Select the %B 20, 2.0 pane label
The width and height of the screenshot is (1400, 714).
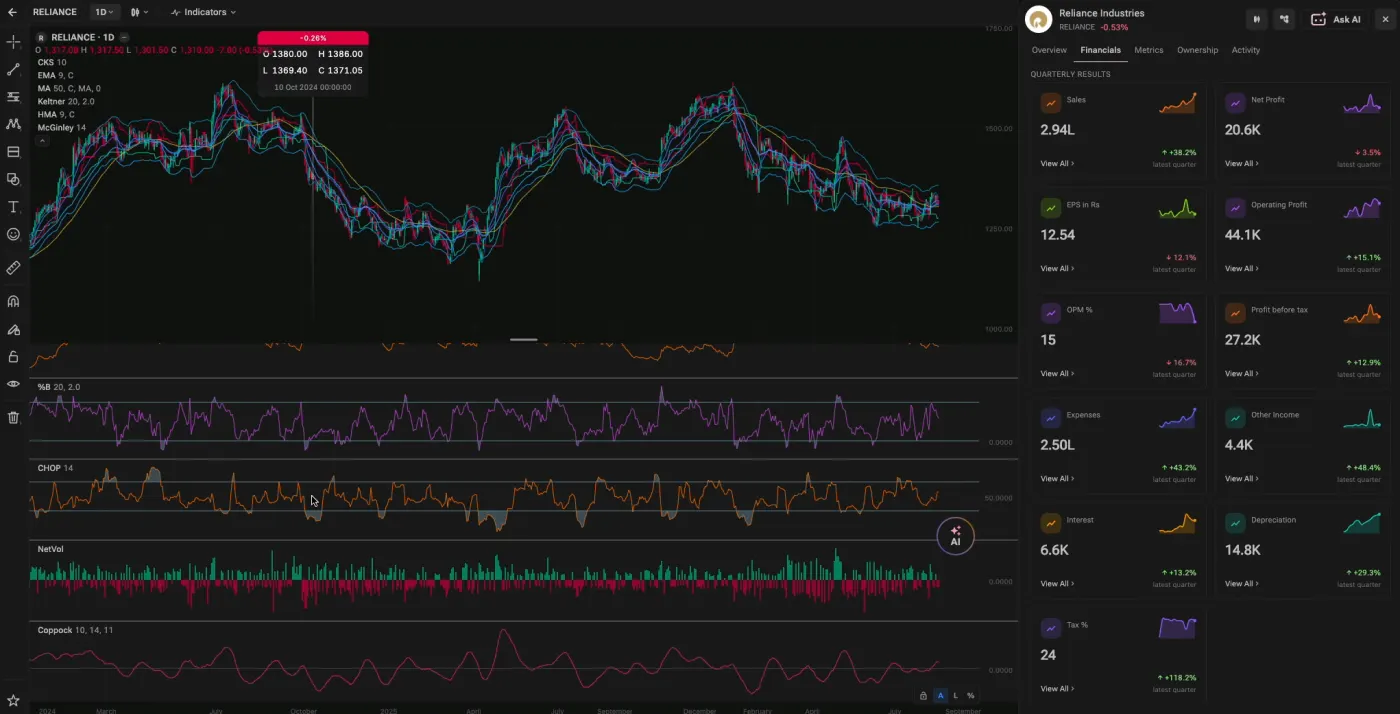click(x=59, y=387)
